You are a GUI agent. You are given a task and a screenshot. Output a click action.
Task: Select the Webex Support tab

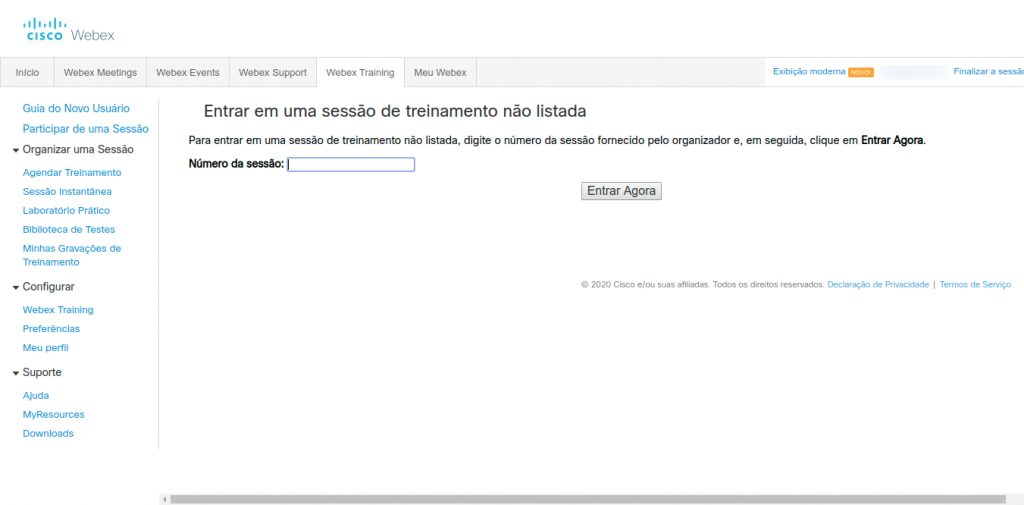coord(272,73)
